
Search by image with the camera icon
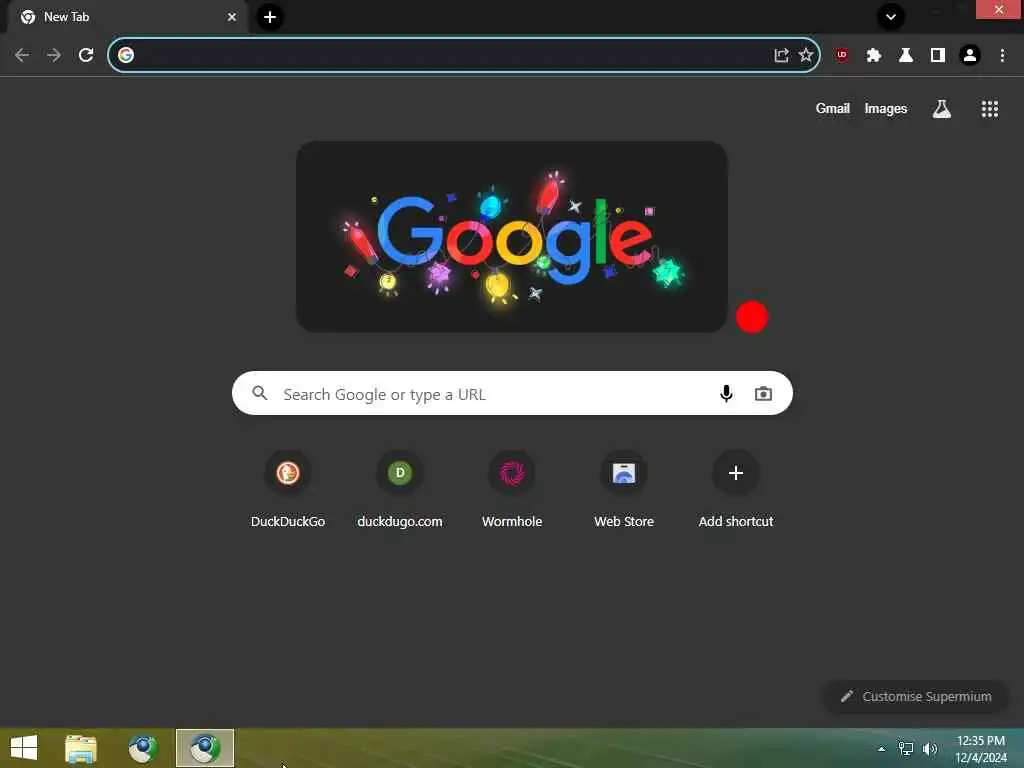(x=763, y=393)
